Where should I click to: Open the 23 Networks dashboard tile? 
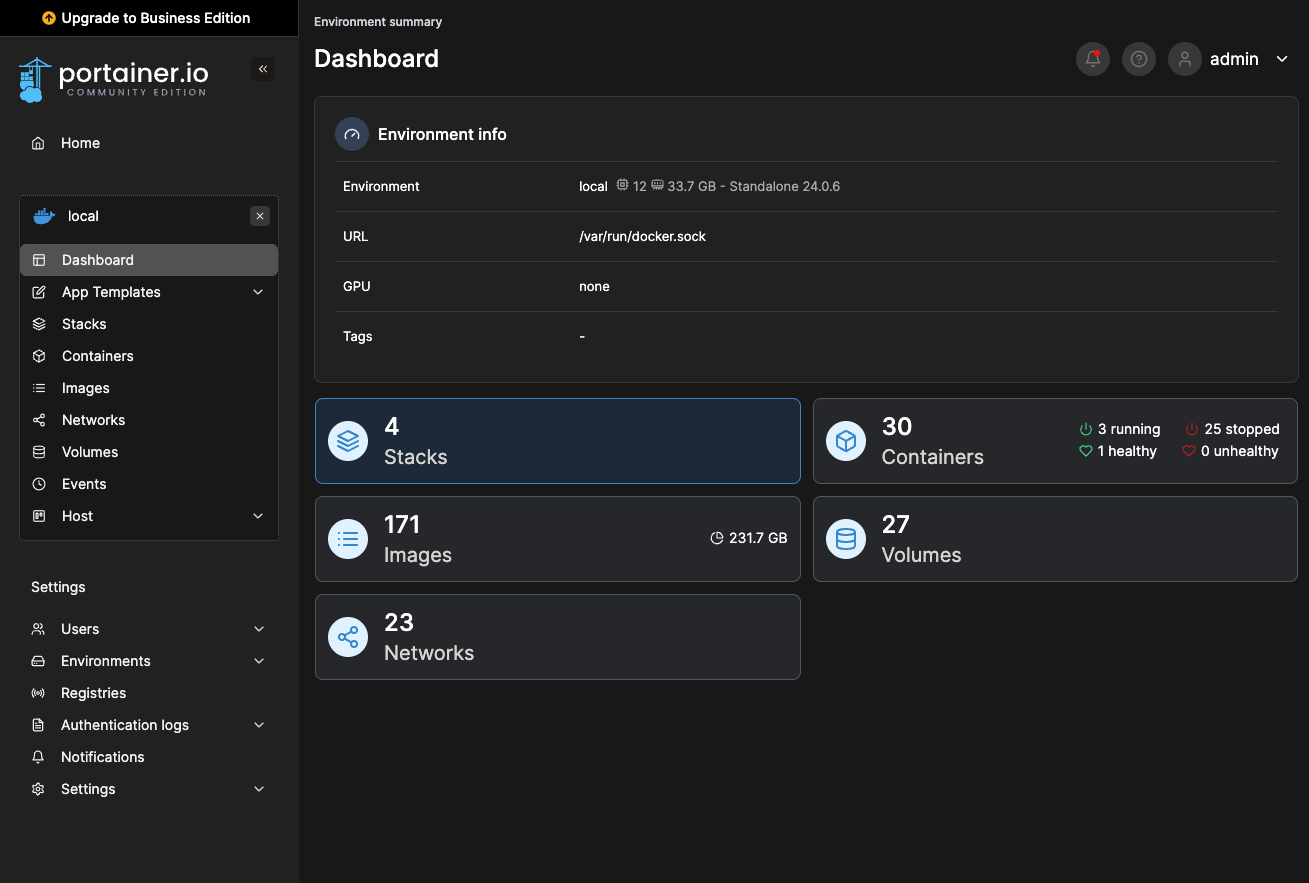(558, 637)
